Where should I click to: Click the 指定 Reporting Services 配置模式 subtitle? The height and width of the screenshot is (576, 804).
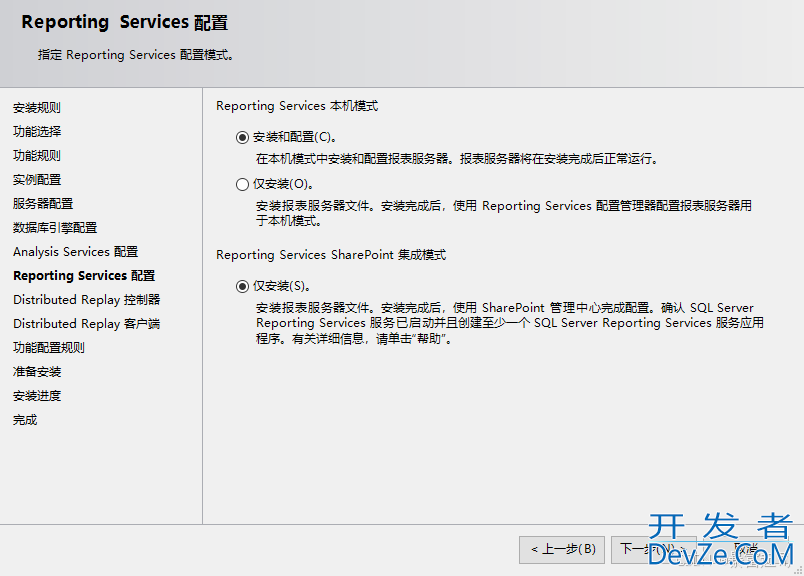pyautogui.click(x=135, y=55)
